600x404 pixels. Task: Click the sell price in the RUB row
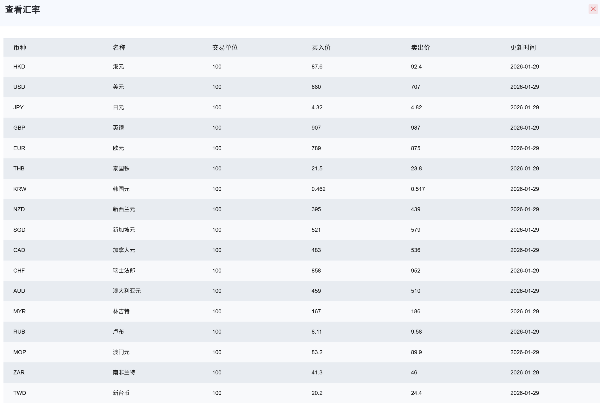pyautogui.click(x=416, y=332)
